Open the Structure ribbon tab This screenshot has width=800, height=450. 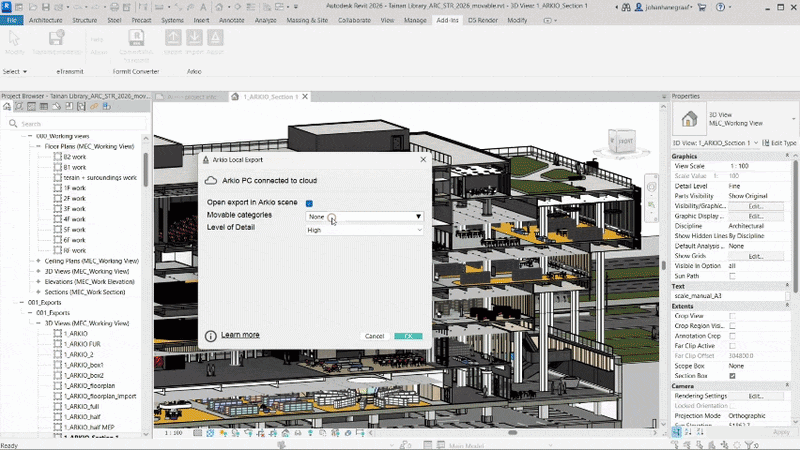click(85, 20)
